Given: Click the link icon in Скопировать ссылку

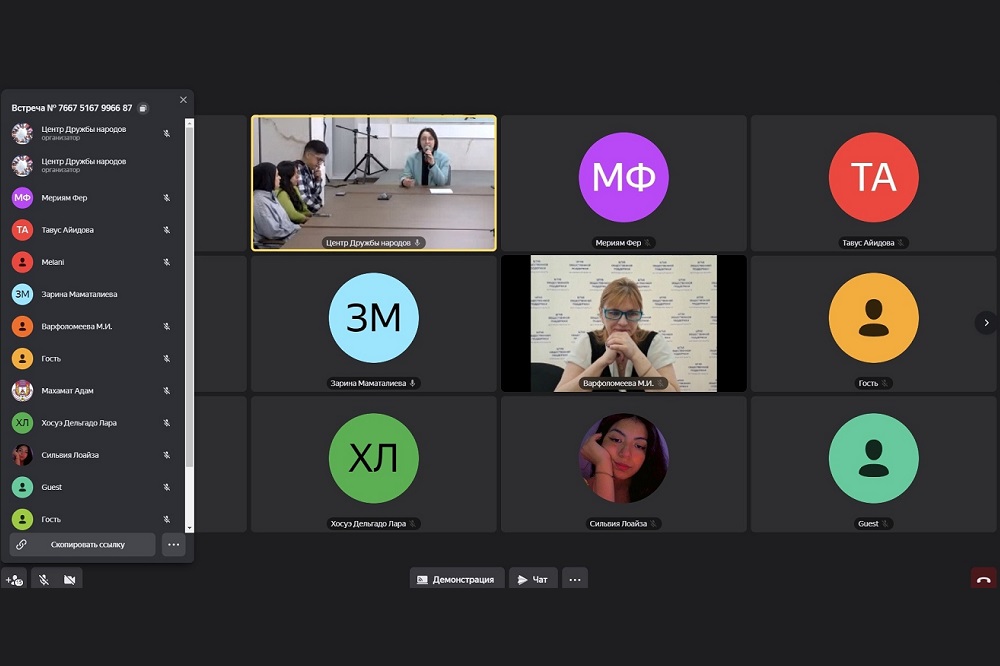Looking at the screenshot, I should 22,544.
